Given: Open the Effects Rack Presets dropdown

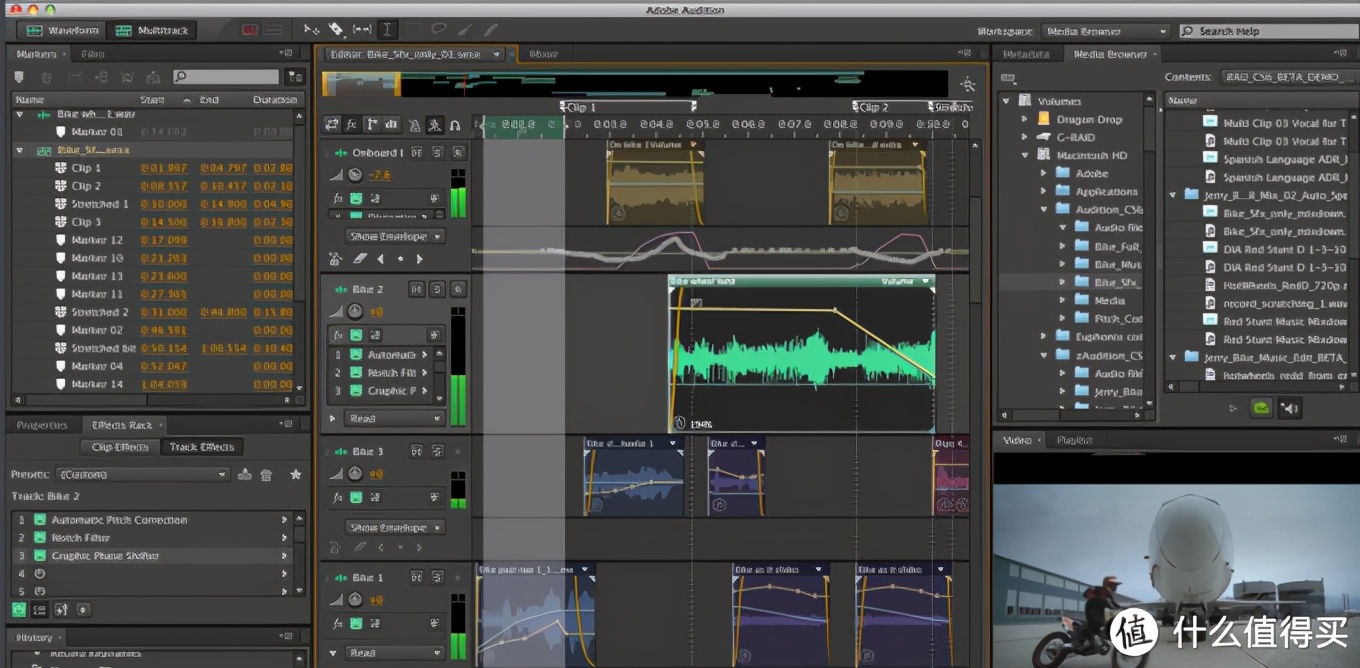Looking at the screenshot, I should [x=142, y=475].
